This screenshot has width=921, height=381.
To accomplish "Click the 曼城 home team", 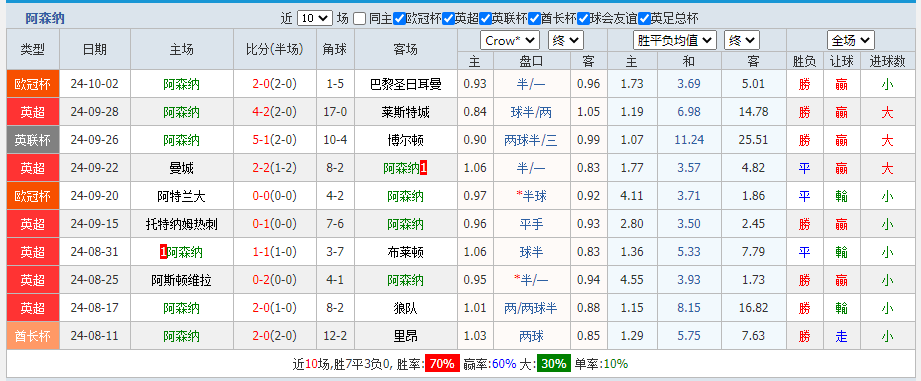I will (181, 168).
